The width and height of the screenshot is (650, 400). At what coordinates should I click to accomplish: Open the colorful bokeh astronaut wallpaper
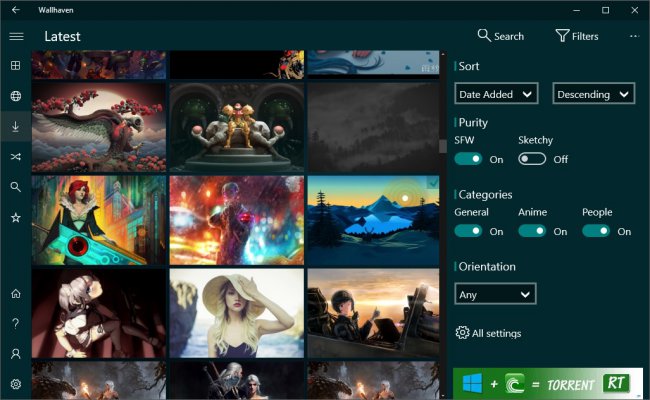tap(237, 220)
